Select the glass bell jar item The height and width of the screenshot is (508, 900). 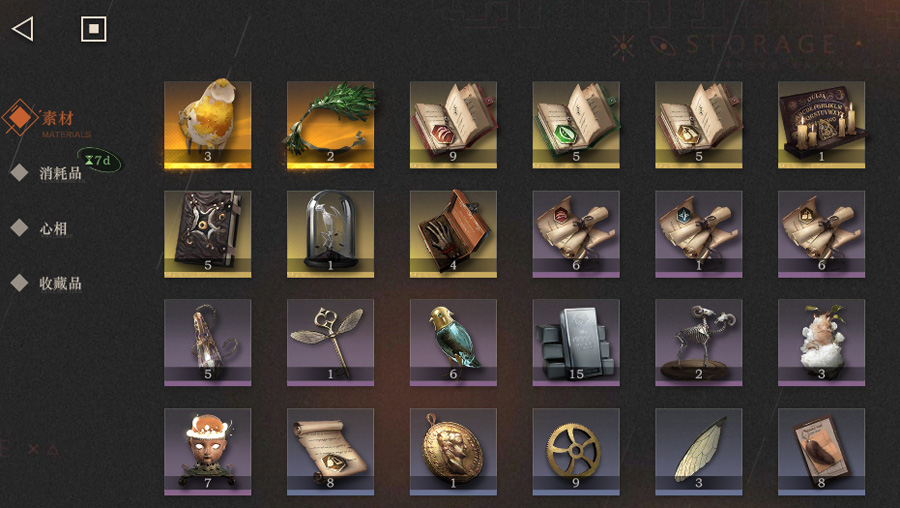(x=331, y=234)
